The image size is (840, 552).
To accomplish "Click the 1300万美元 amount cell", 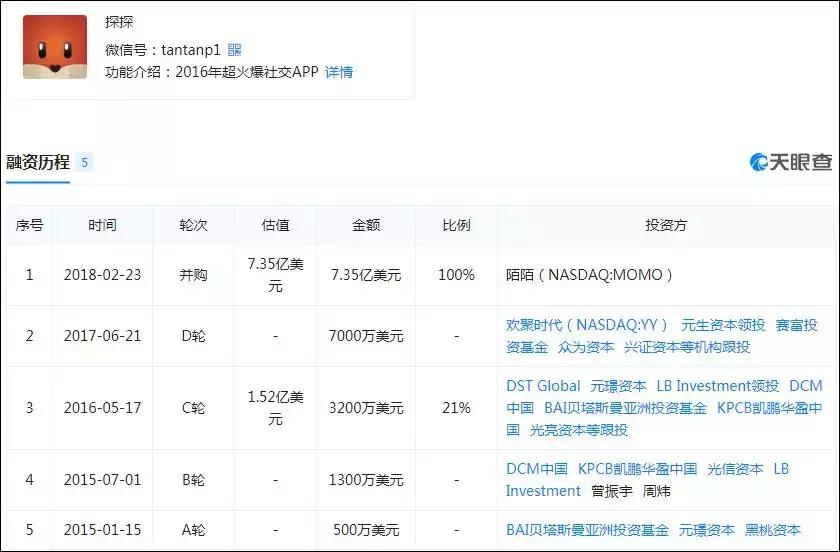I will click(x=366, y=480).
